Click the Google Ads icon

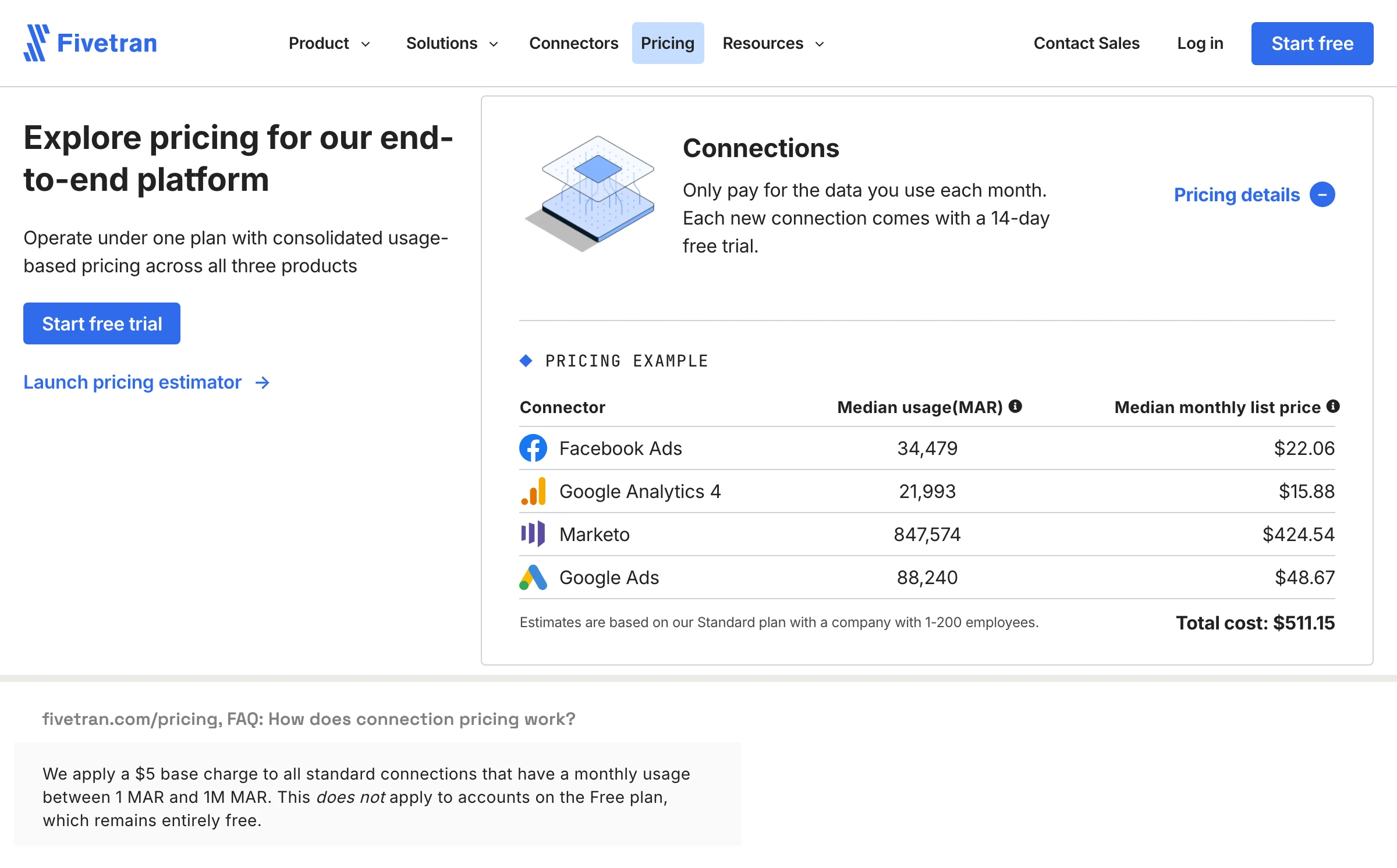pyautogui.click(x=533, y=577)
